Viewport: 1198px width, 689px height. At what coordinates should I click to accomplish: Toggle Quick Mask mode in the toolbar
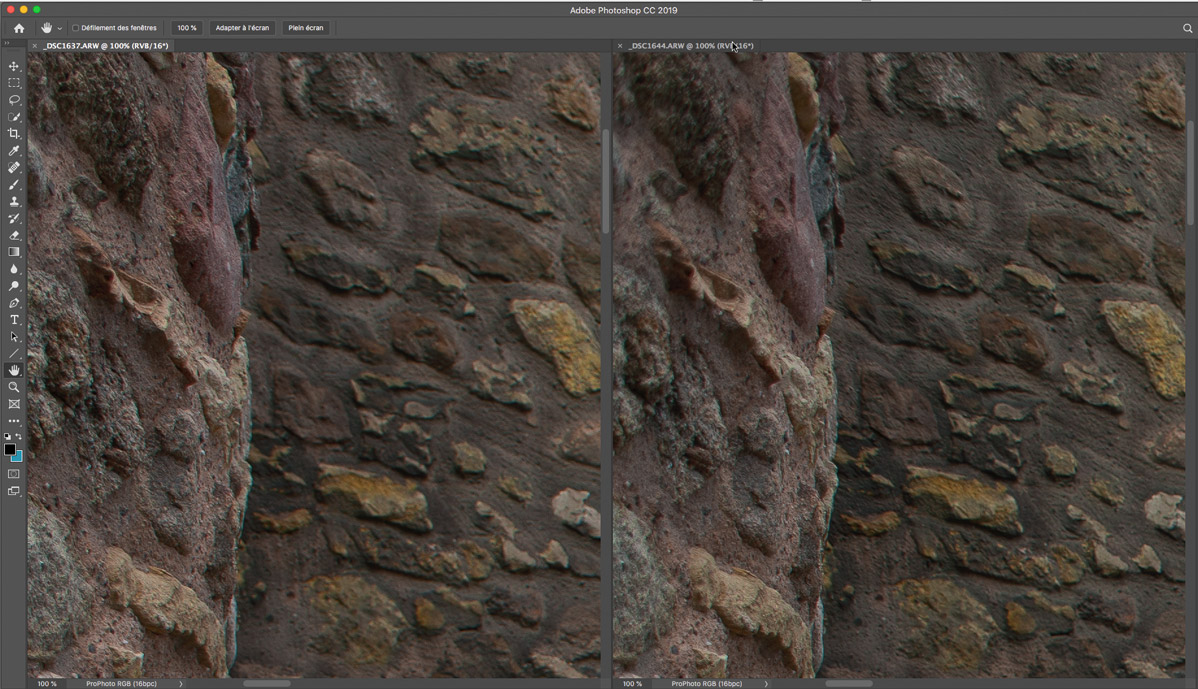tap(14, 474)
